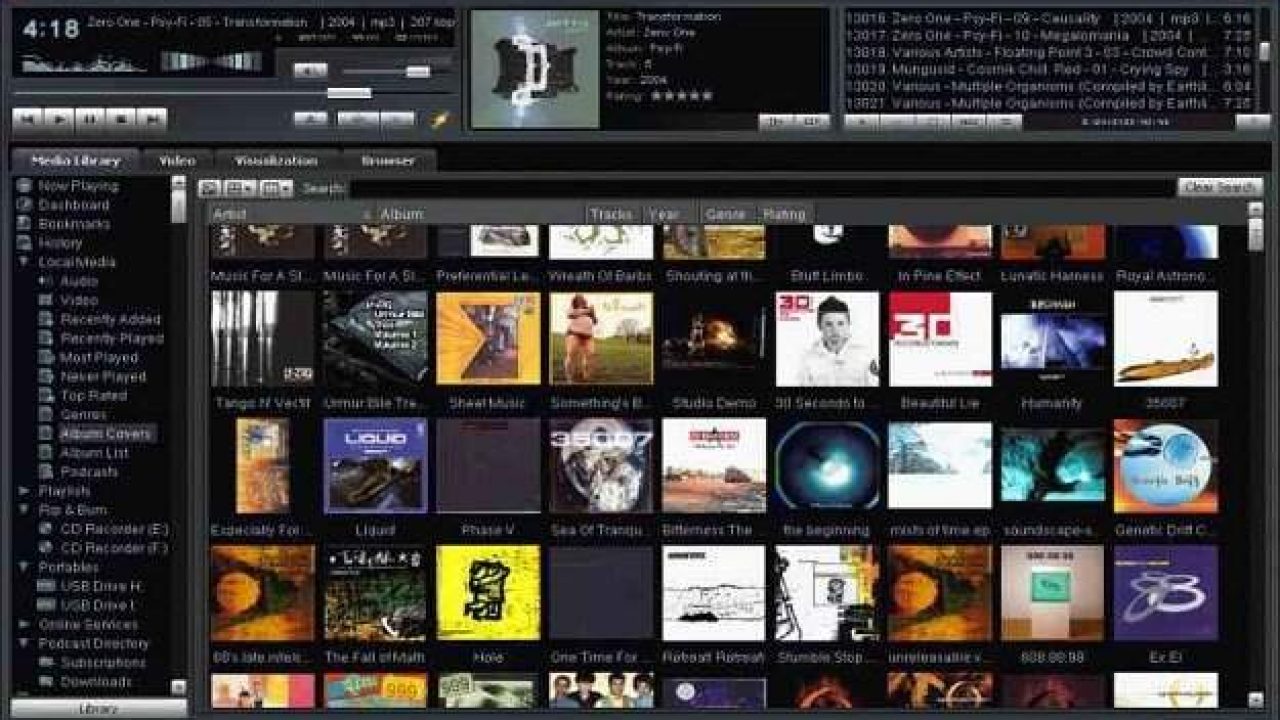
Task: Collapse the Portables node
Action: pos(23,567)
